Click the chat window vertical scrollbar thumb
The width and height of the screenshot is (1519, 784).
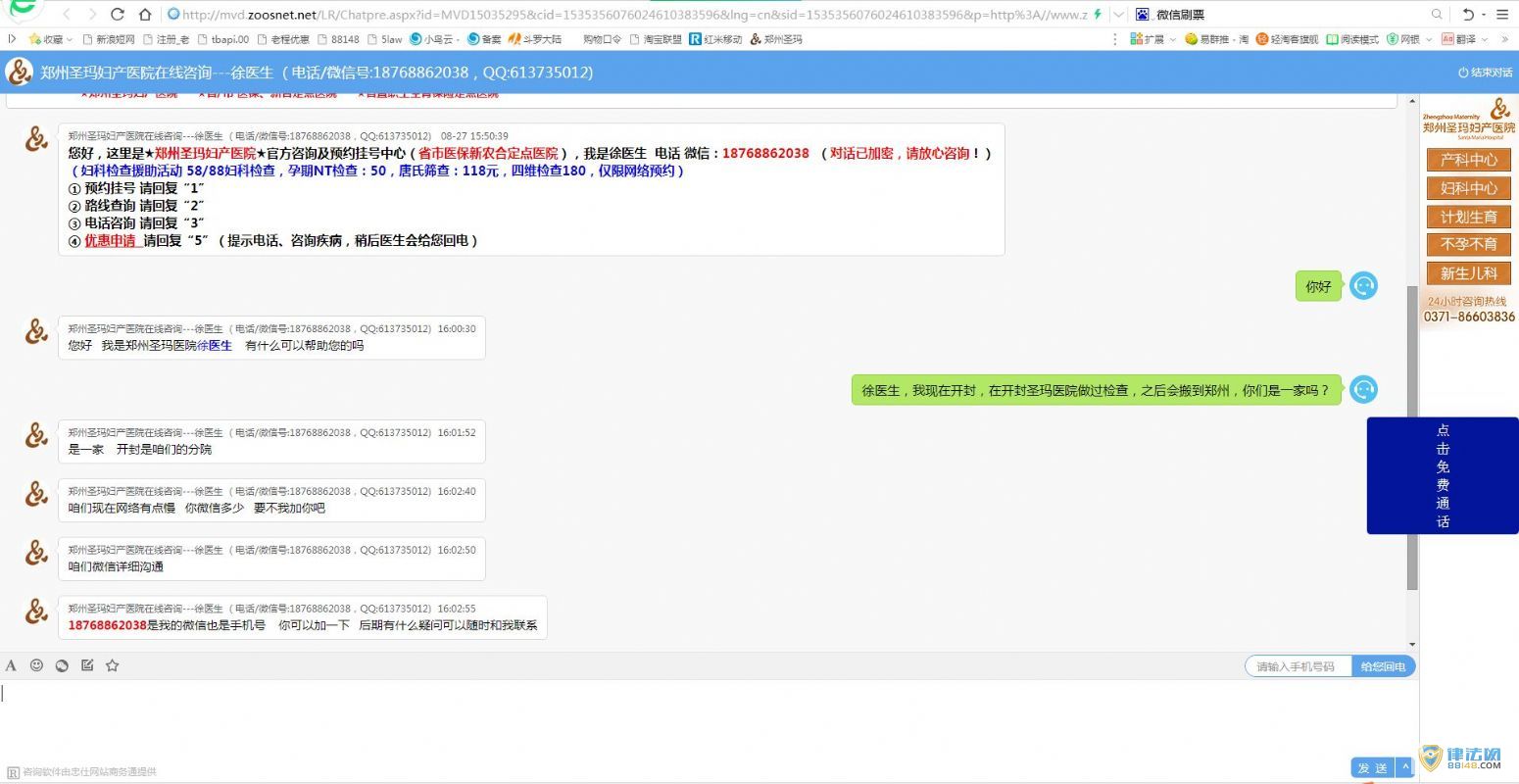tap(1412, 438)
